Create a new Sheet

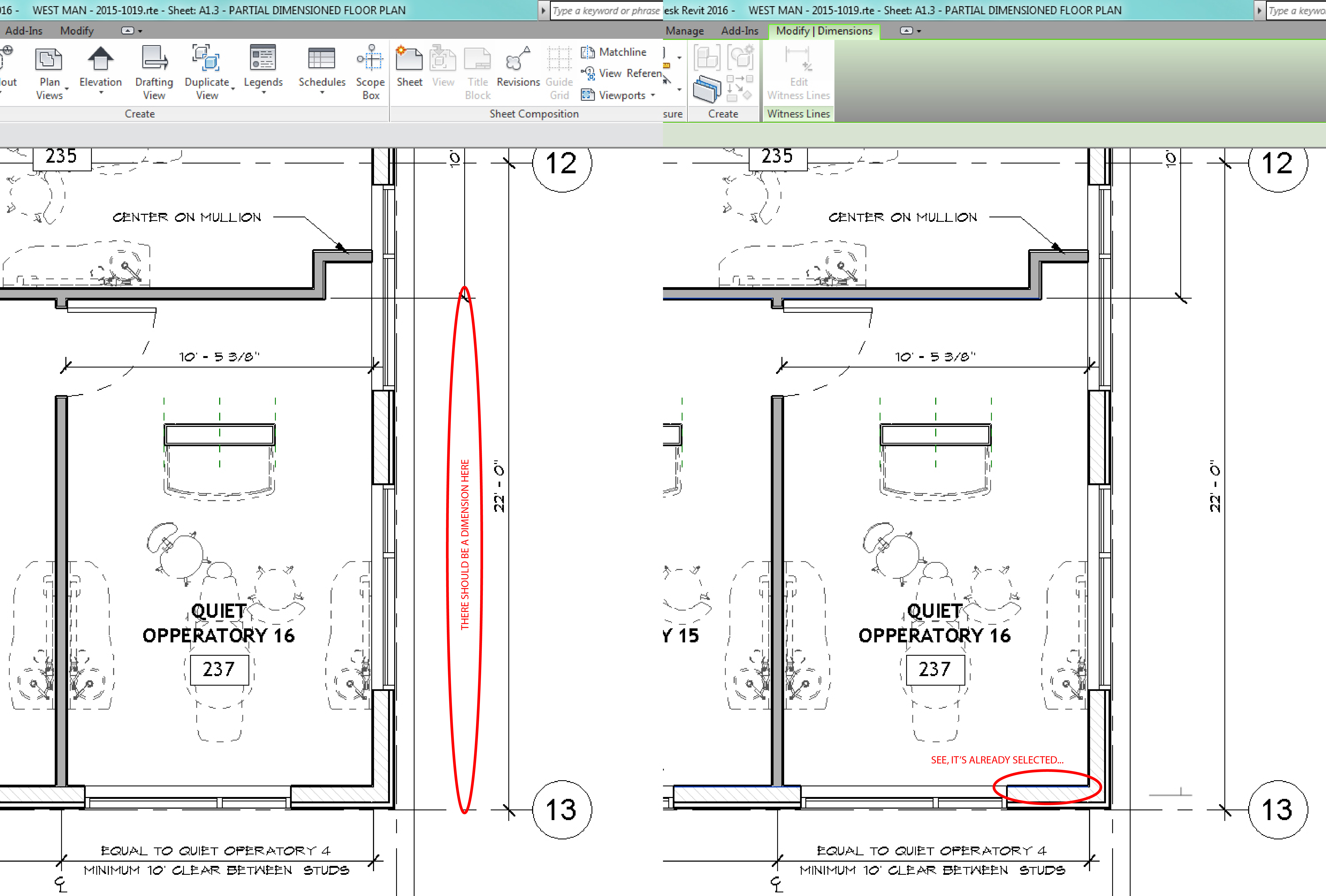(x=409, y=59)
